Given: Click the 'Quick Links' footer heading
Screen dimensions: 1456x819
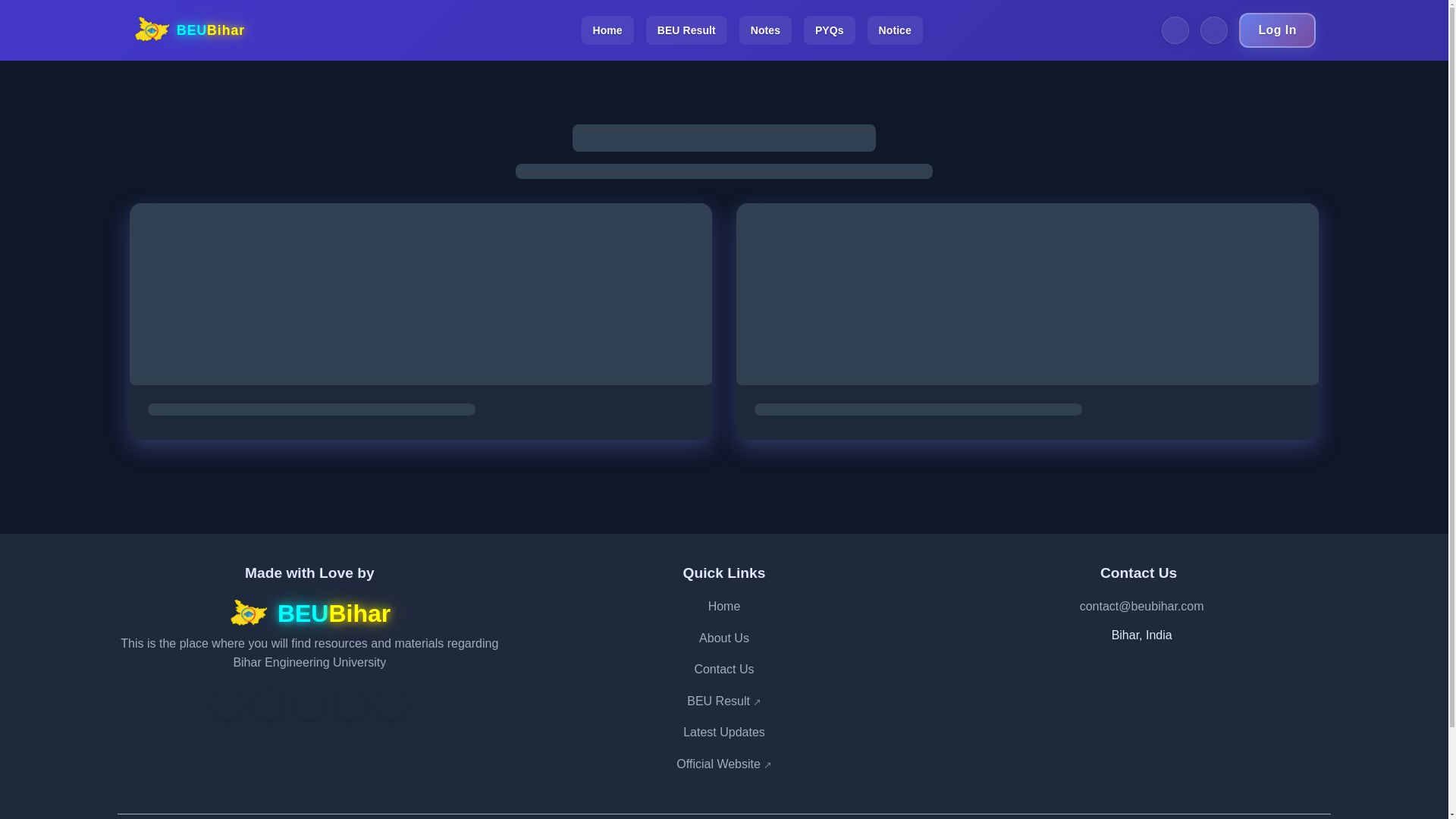Looking at the screenshot, I should (x=724, y=573).
